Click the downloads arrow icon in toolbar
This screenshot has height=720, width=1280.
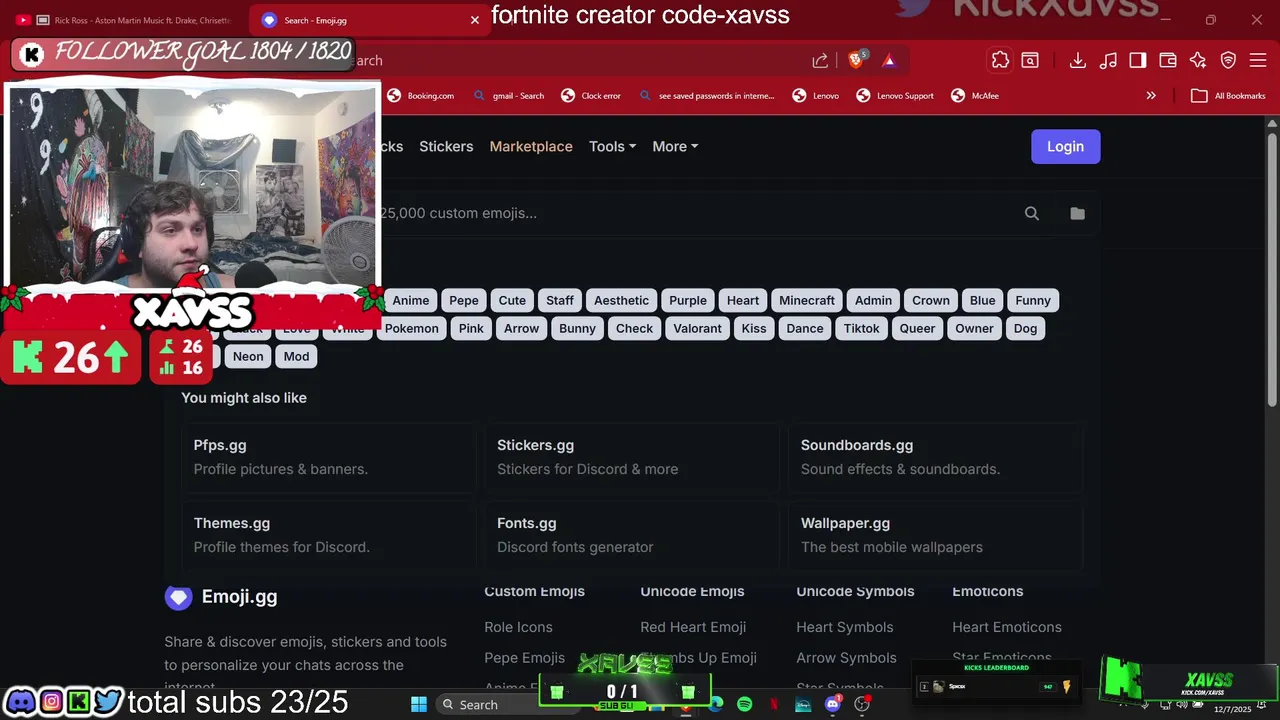click(1078, 60)
